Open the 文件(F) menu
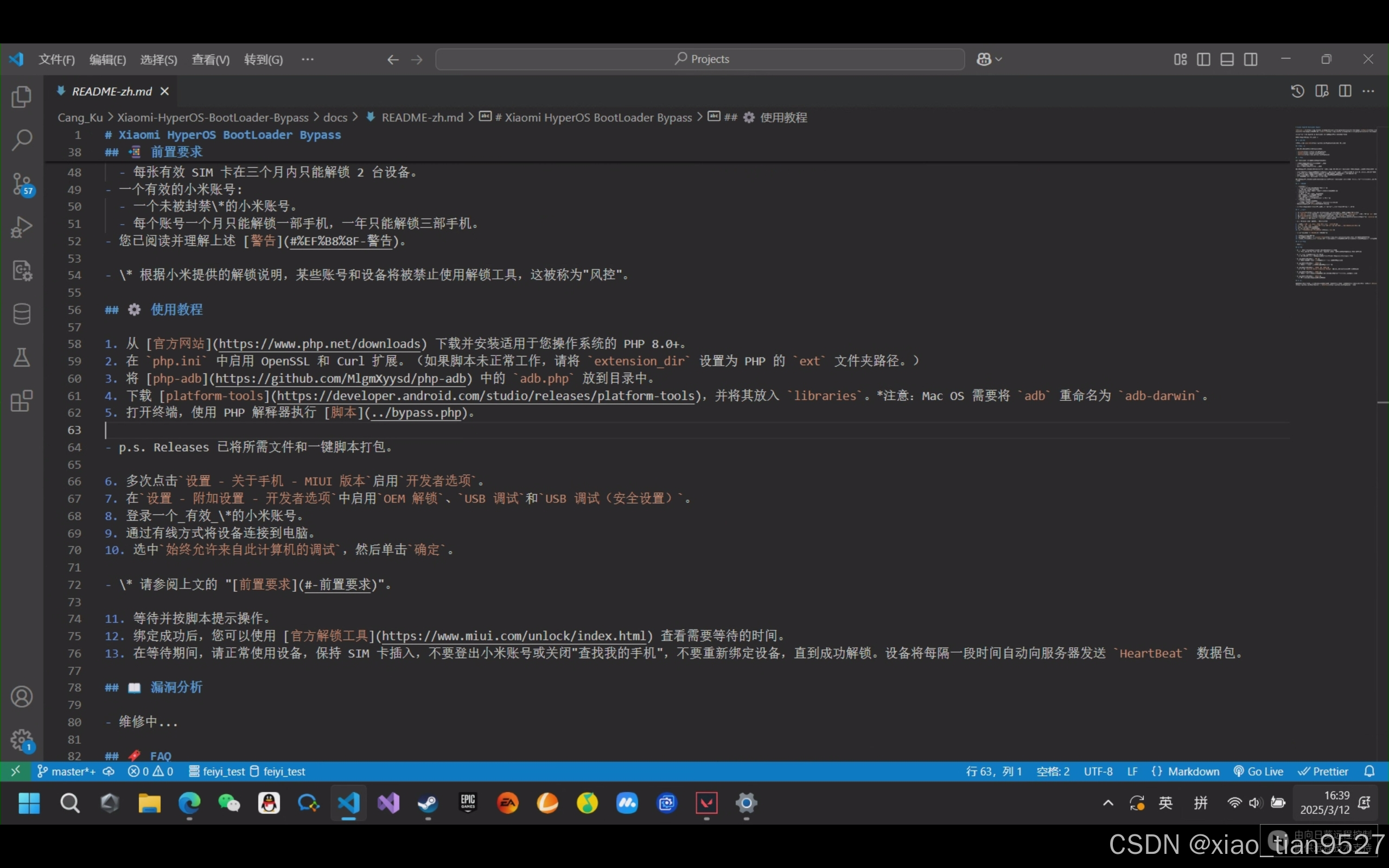1389x868 pixels. click(x=56, y=60)
